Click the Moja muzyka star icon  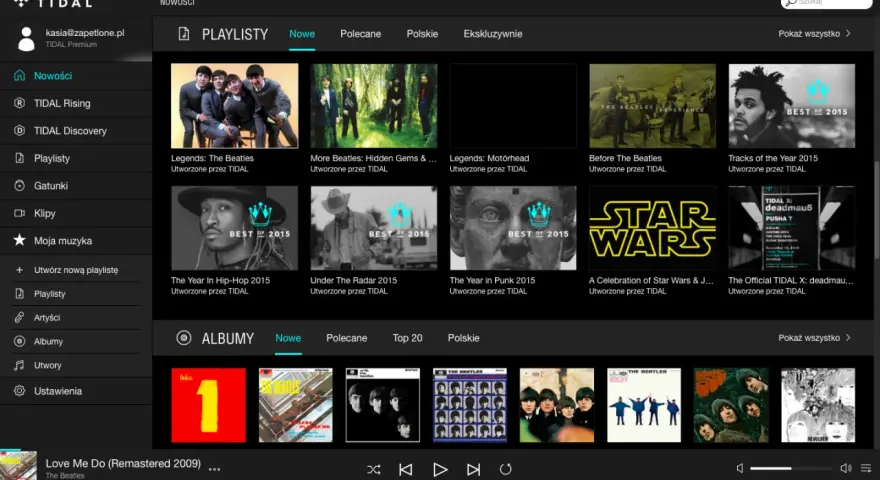(x=19, y=240)
